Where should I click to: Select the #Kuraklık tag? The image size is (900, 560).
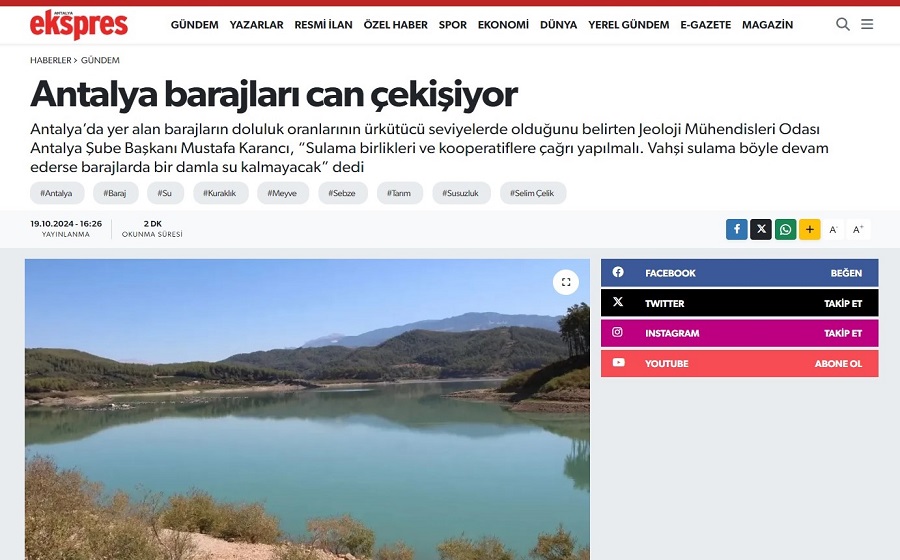(x=220, y=193)
